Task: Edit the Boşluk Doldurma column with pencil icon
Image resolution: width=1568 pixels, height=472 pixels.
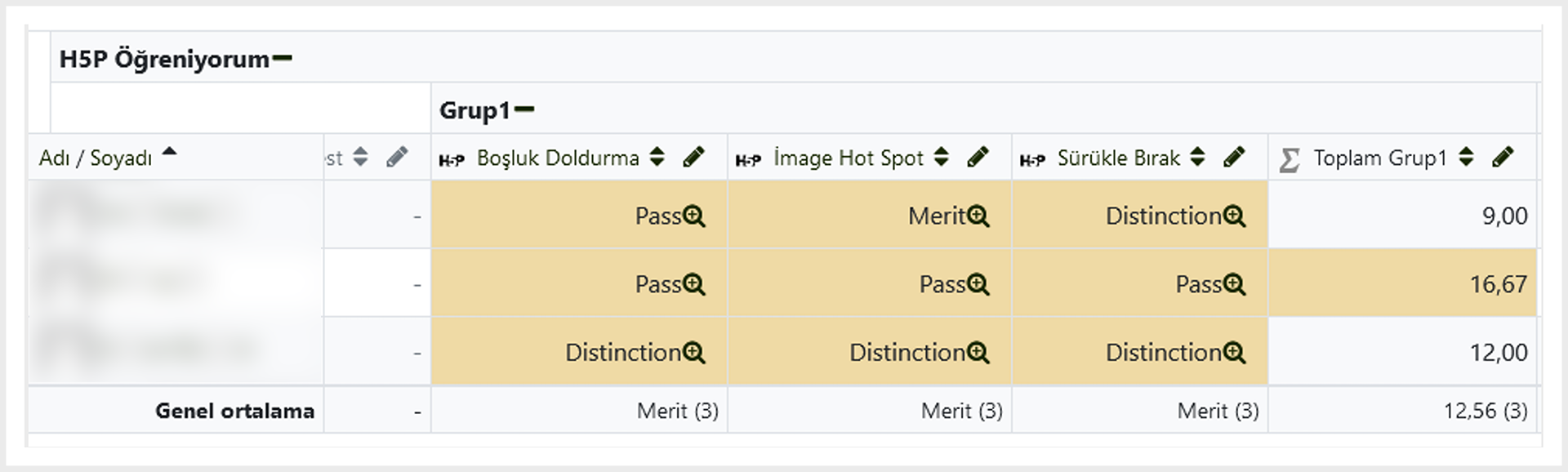Action: point(693,157)
